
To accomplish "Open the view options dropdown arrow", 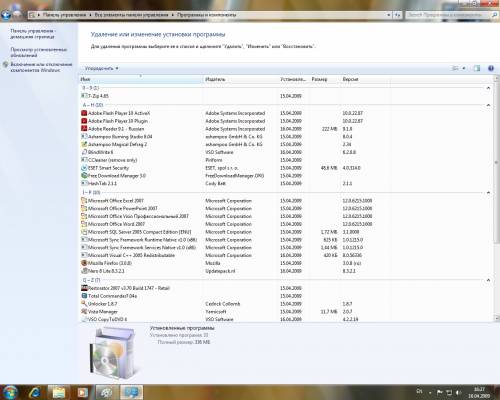I will click(464, 68).
